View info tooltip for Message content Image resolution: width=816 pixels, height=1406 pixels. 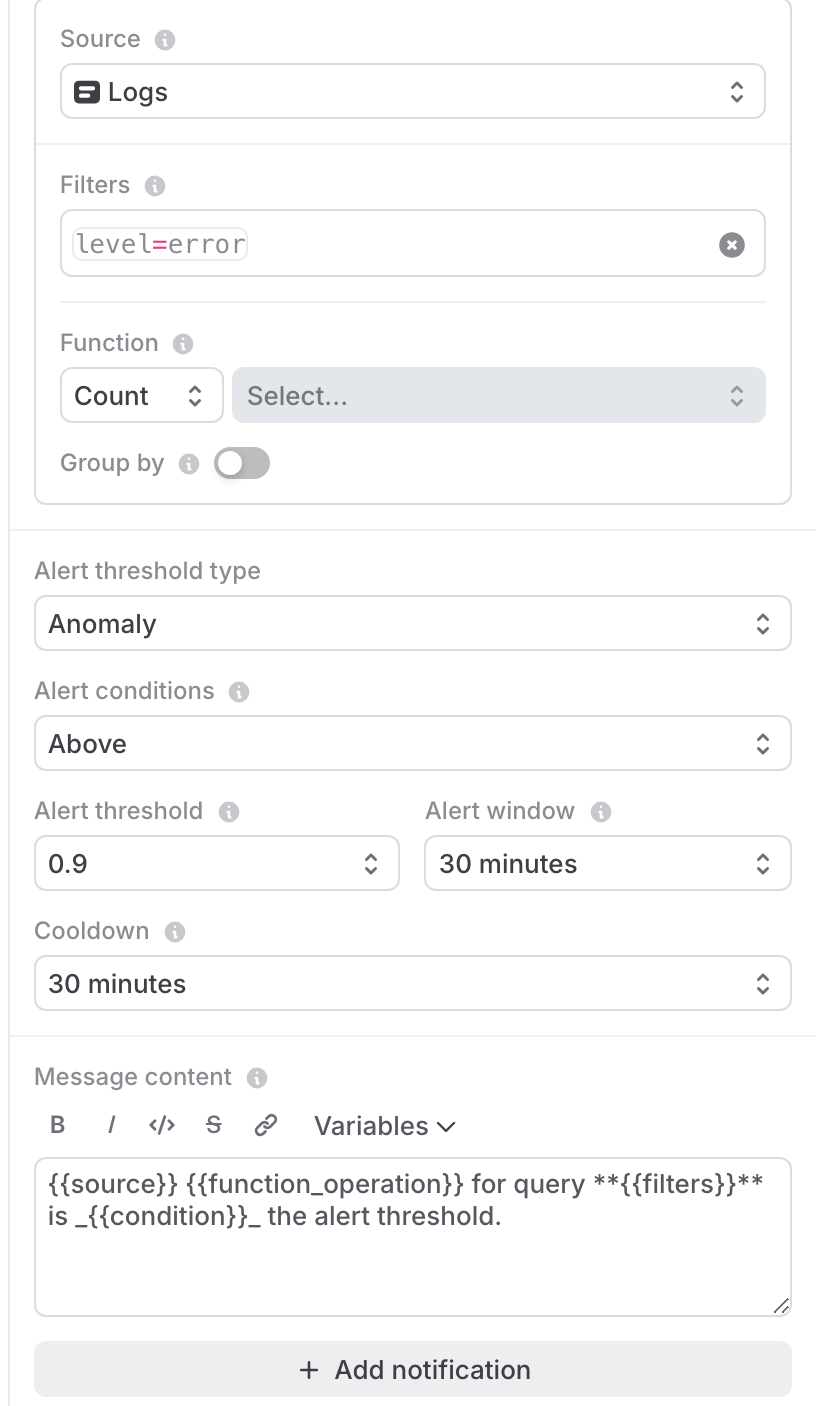pyautogui.click(x=256, y=1077)
